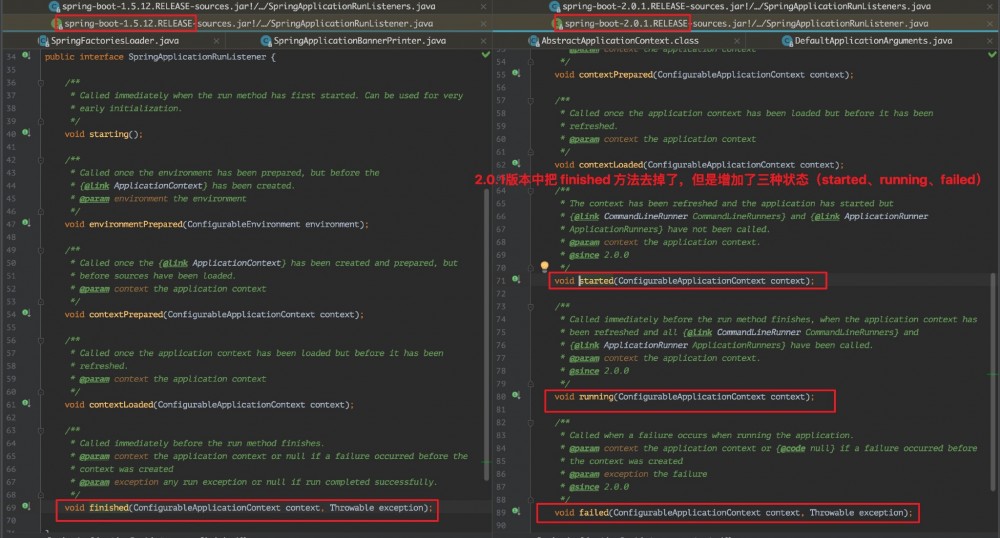
Task: Close the SpringFactoriesLoader.java tab
Action: 216,41
